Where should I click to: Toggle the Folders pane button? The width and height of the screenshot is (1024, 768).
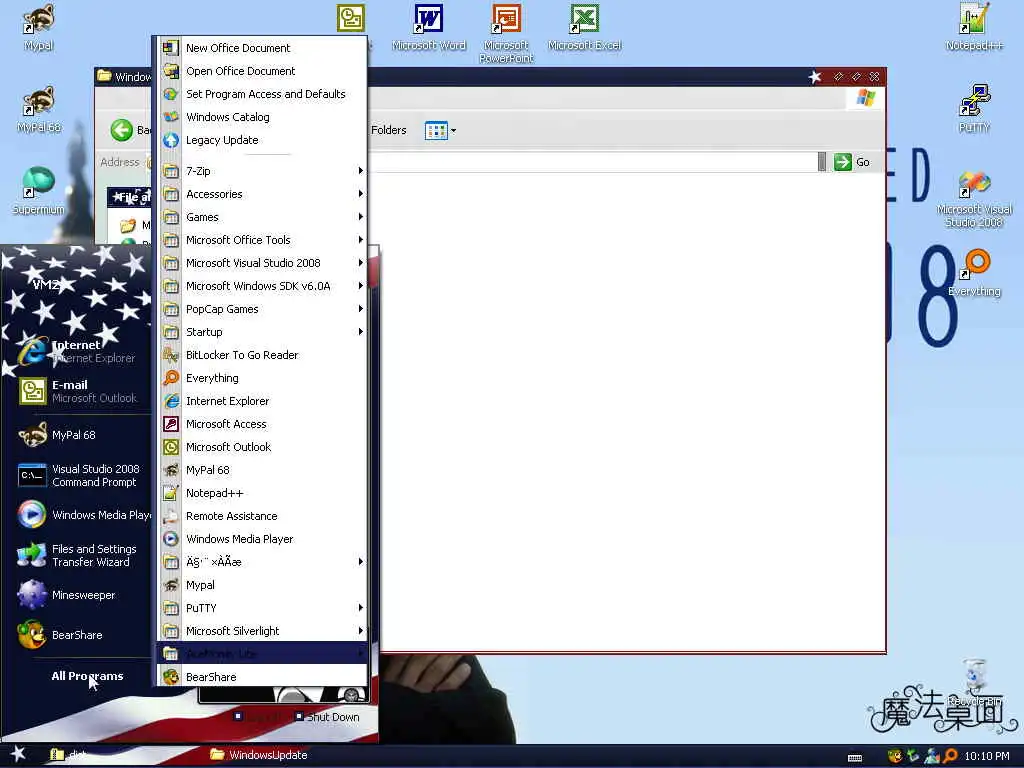389,131
